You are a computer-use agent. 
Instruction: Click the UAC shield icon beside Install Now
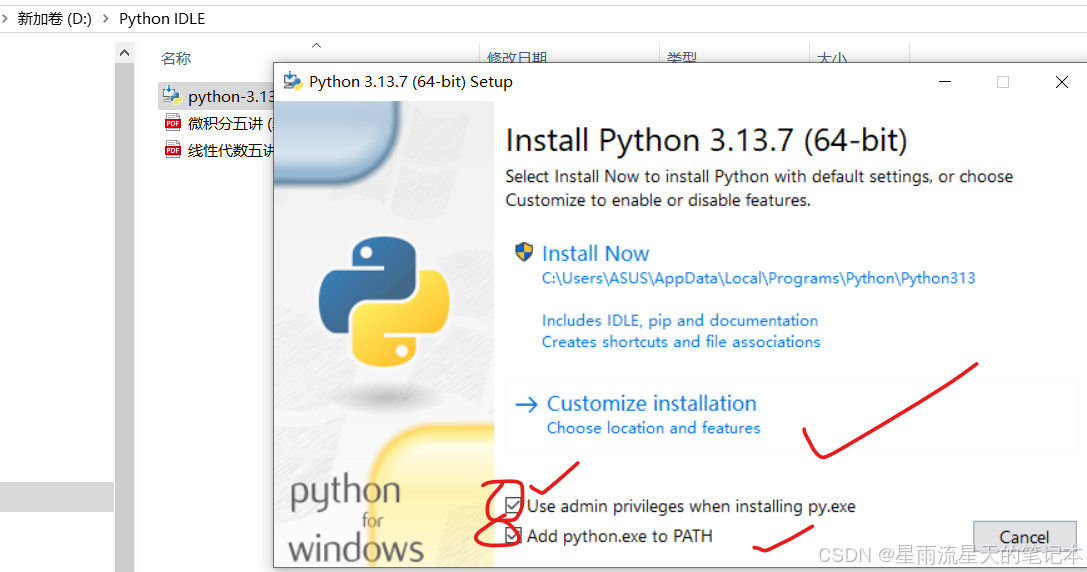click(524, 252)
